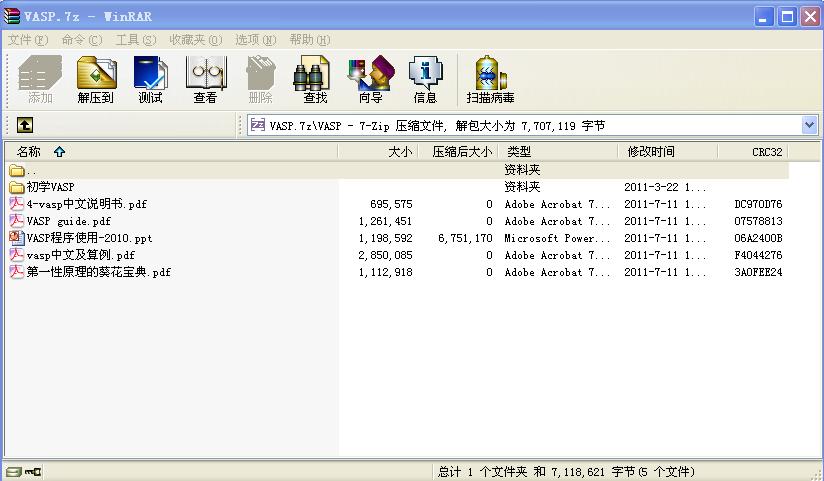Viewport: 824px width, 481px height.
Task: Select file name 4-vasp中文说明书.pdf
Action: click(x=87, y=204)
